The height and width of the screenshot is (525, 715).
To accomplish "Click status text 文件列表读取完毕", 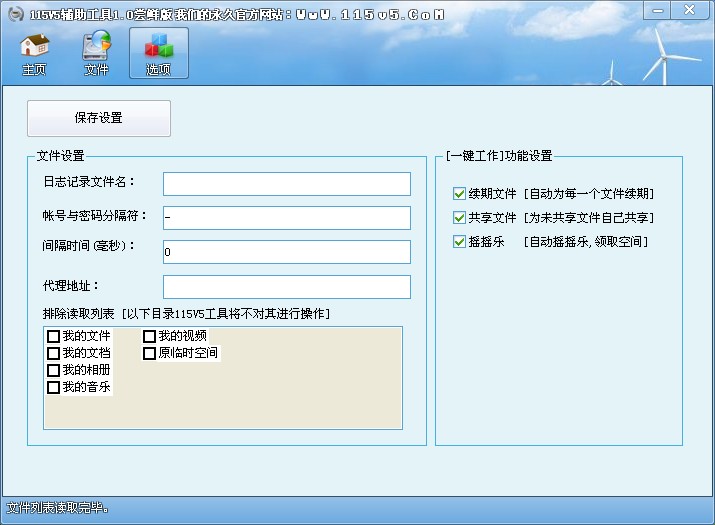I will click(x=57, y=508).
